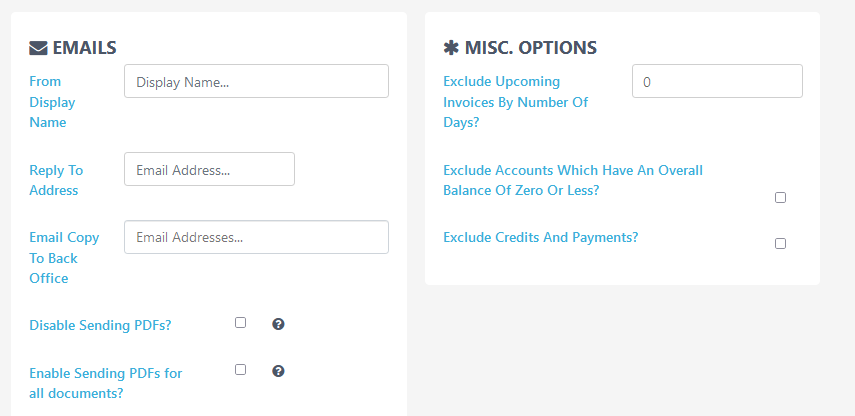Click Exclude Credits And Payments? label text
Image resolution: width=855 pixels, height=416 pixels.
click(x=540, y=238)
